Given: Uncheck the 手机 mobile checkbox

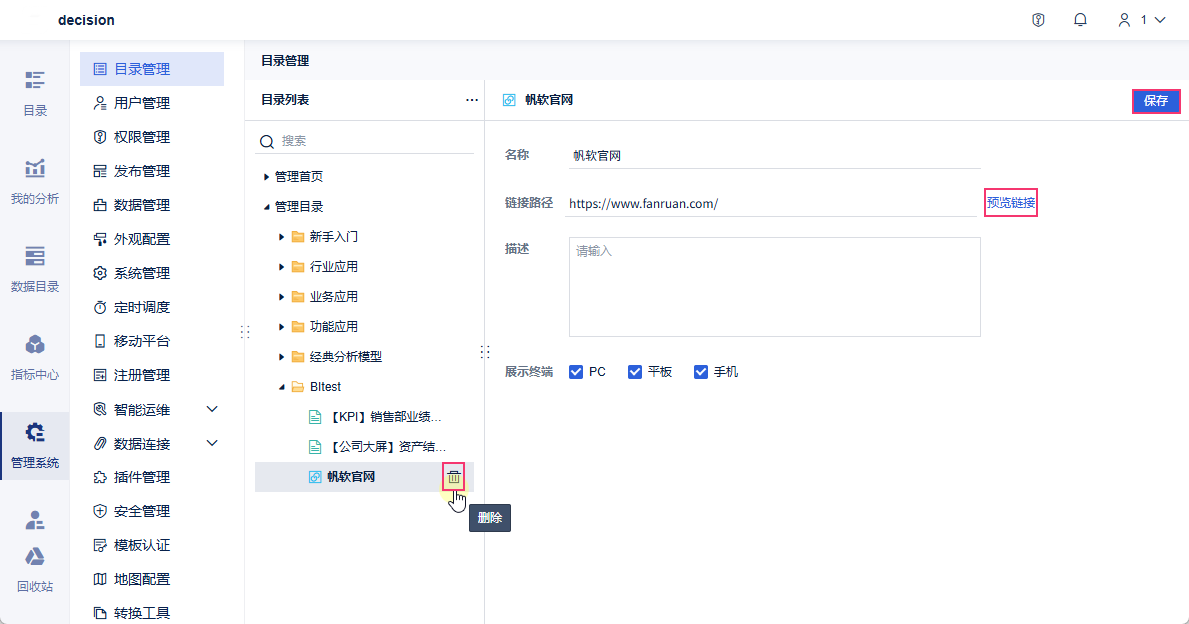Looking at the screenshot, I should (701, 372).
